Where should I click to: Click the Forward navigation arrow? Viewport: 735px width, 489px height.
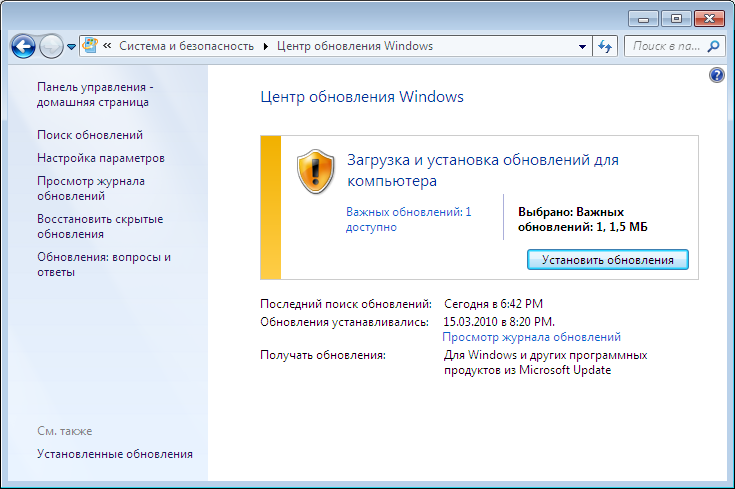tap(51, 46)
